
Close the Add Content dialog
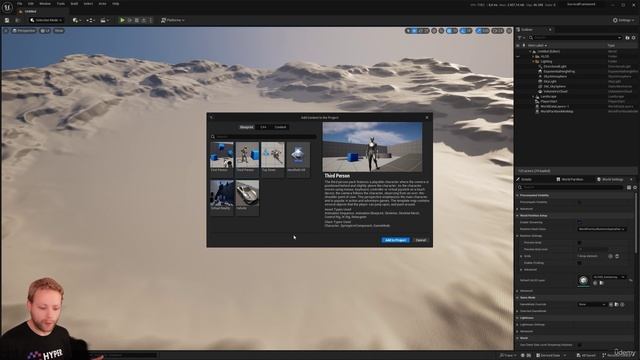coord(427,118)
